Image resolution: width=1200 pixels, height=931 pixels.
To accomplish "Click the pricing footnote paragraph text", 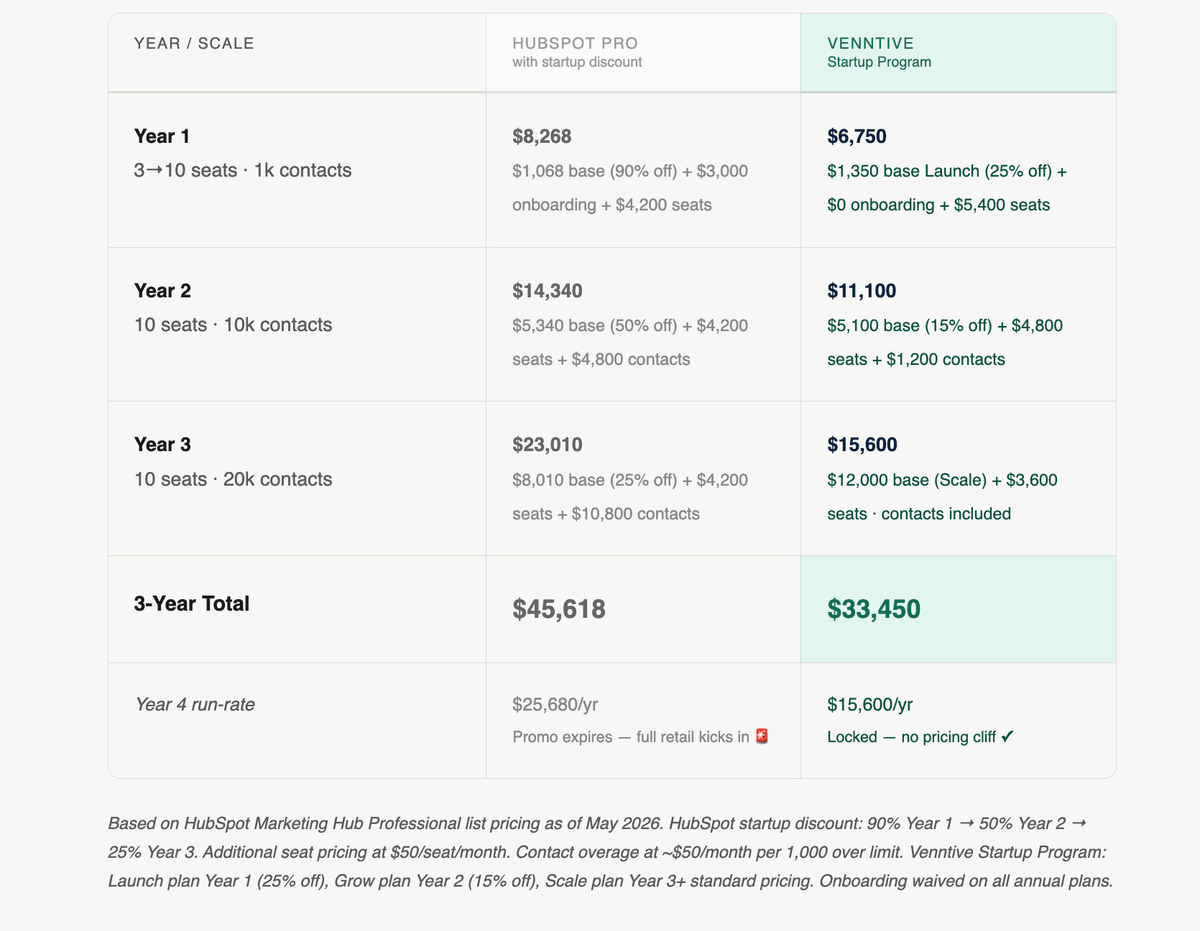I will click(610, 853).
